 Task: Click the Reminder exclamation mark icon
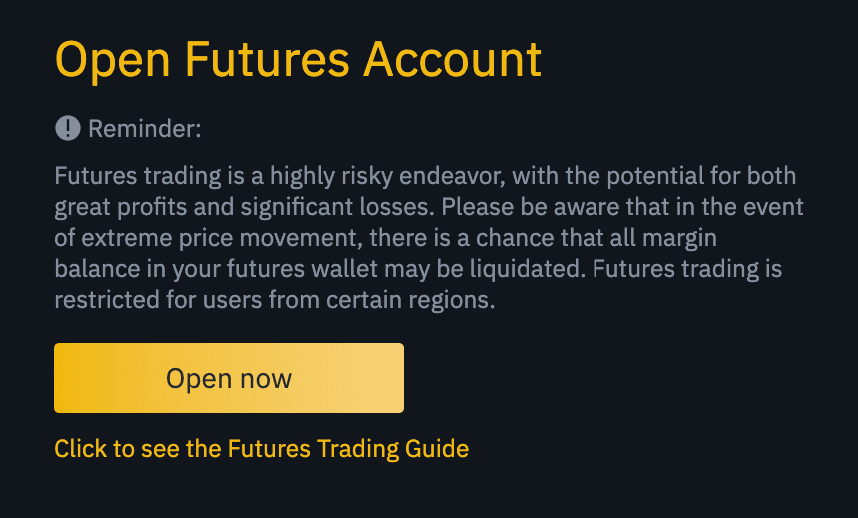pos(67,128)
